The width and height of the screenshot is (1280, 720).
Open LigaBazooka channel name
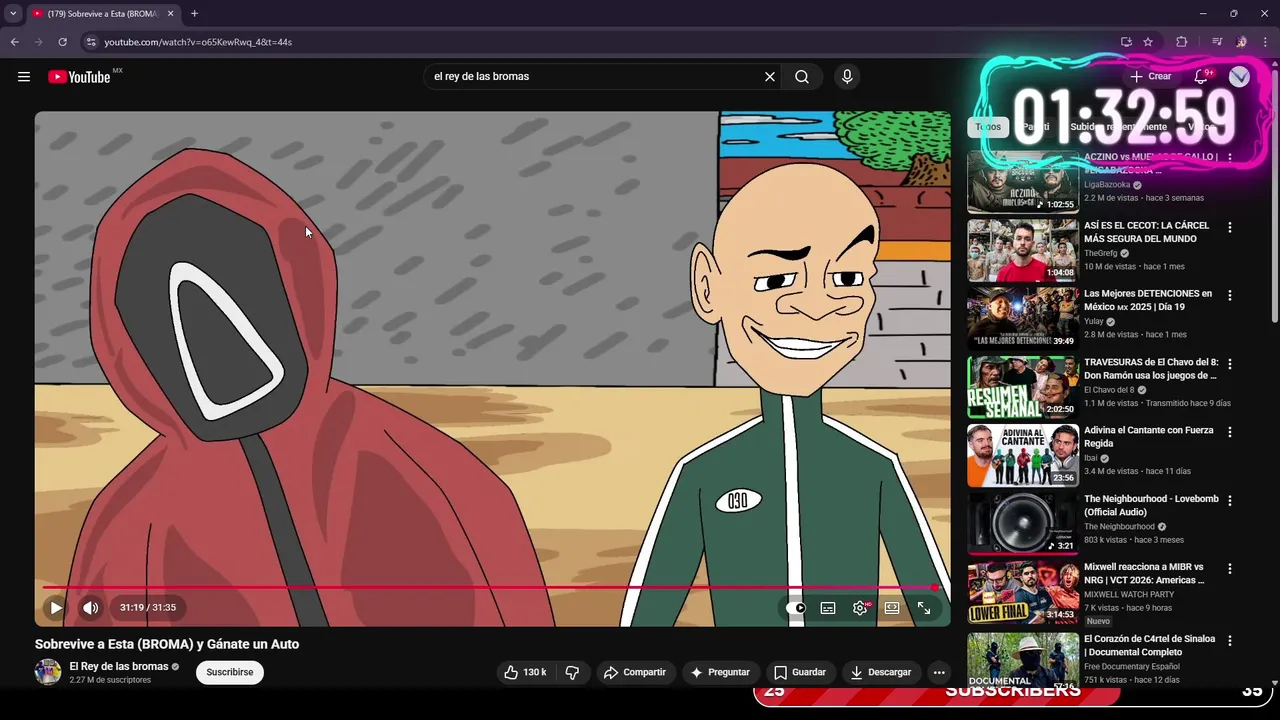pos(1107,185)
